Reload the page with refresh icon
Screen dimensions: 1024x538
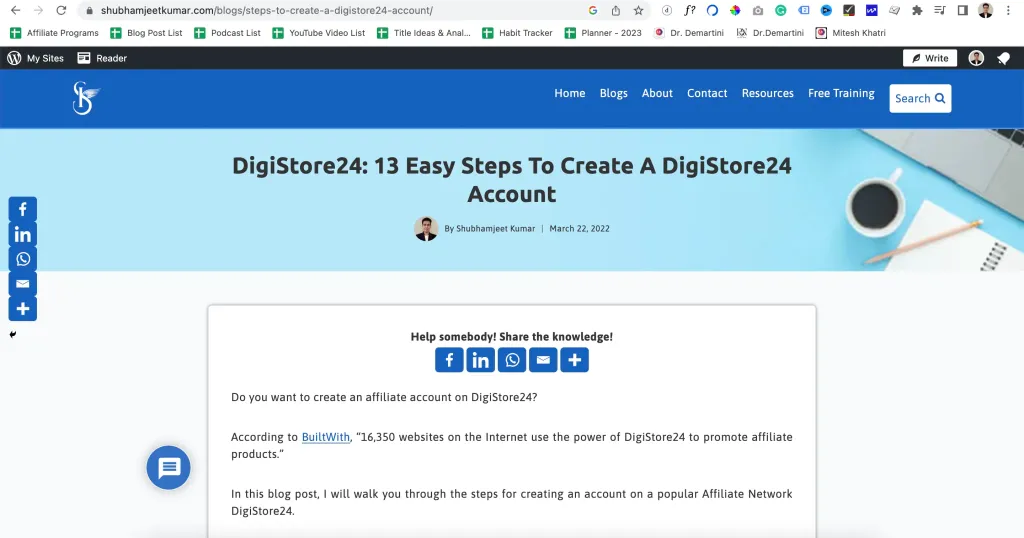click(x=61, y=10)
